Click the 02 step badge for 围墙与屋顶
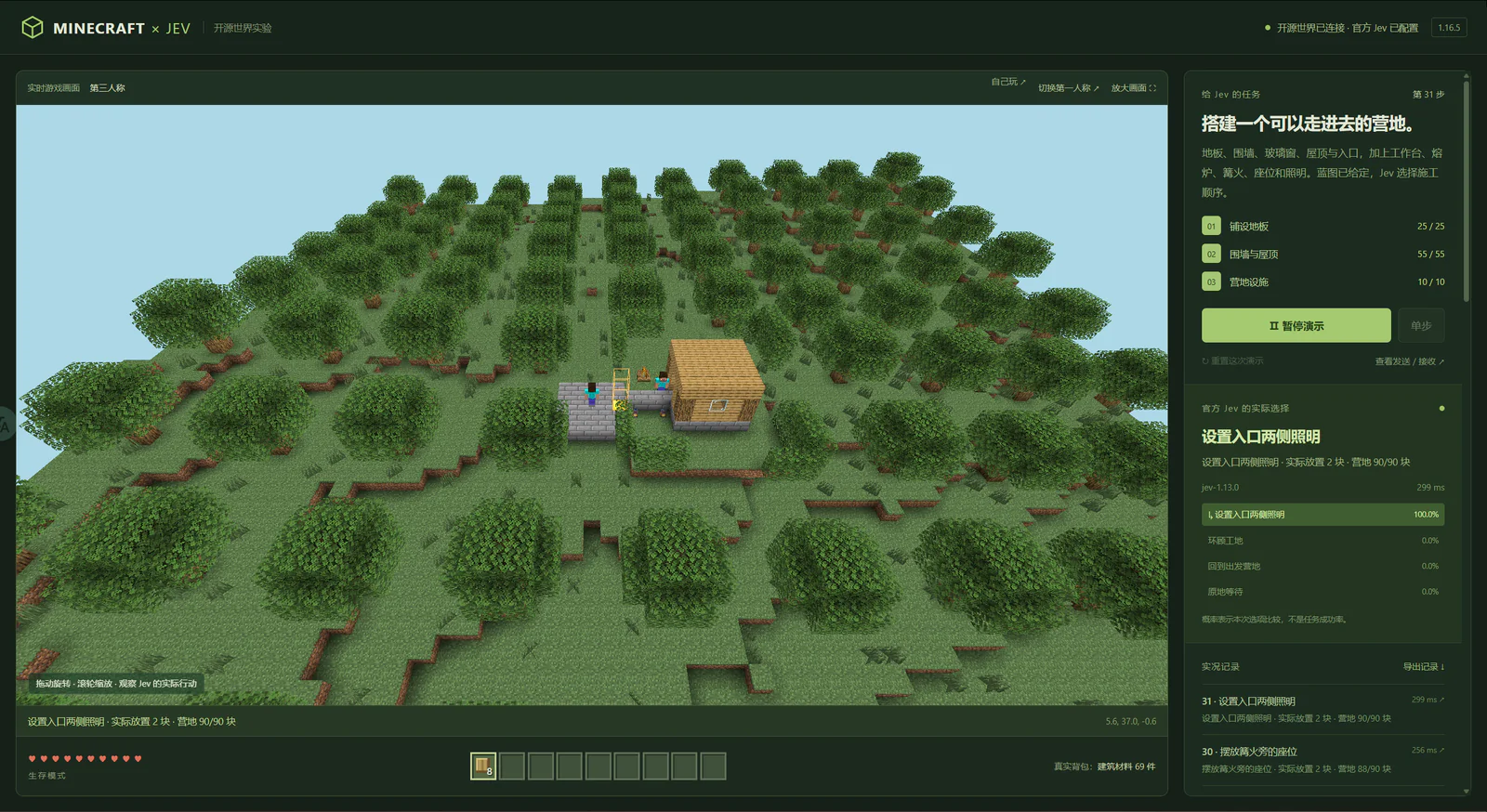This screenshot has width=1487, height=812. [1211, 254]
